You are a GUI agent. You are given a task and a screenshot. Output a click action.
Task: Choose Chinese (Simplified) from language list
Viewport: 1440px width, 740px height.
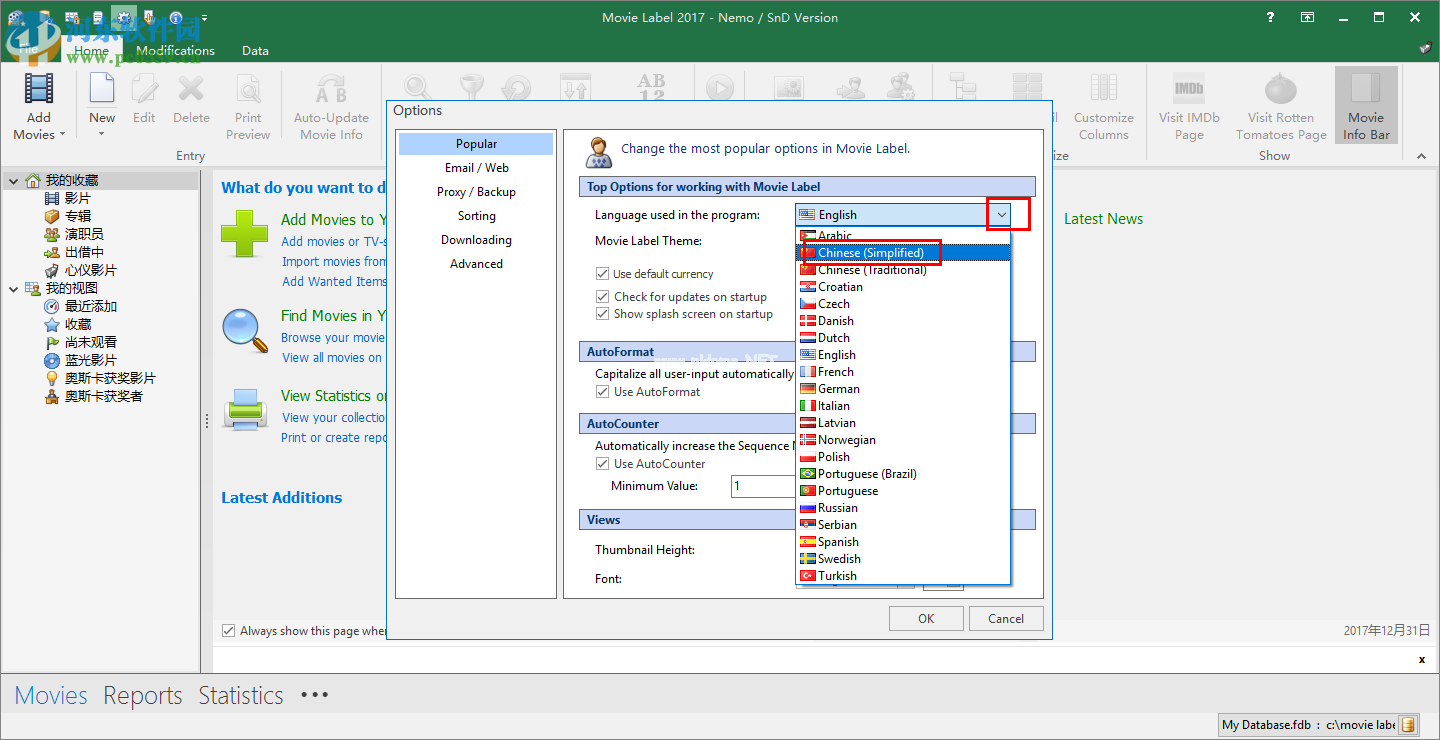[903, 253]
